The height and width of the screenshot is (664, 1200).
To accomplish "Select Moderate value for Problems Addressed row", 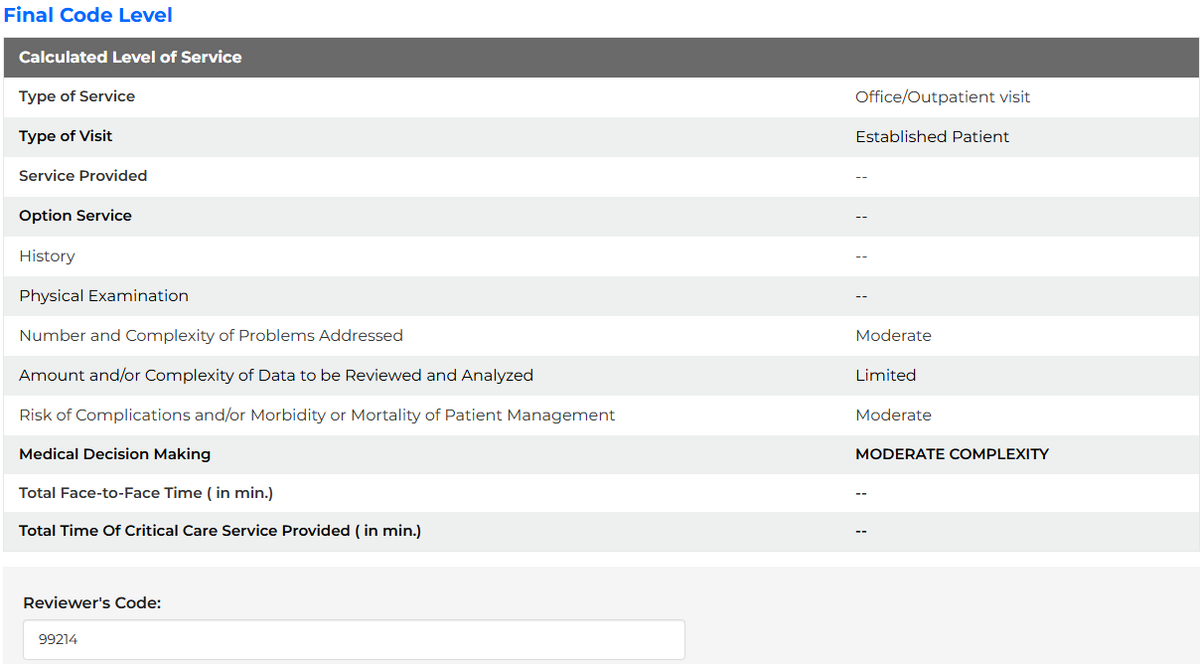I will 893,336.
